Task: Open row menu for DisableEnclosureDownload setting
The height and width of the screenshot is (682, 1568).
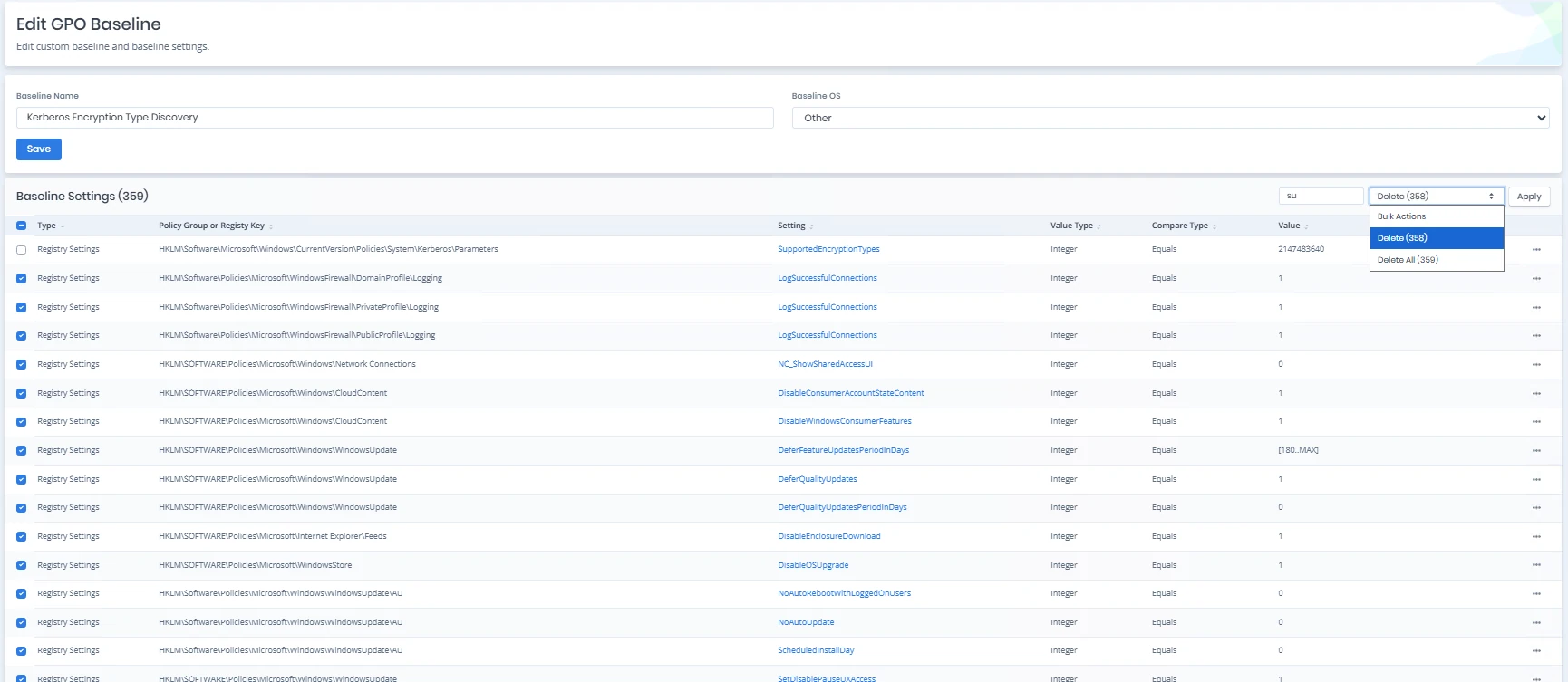Action: pyautogui.click(x=1536, y=536)
